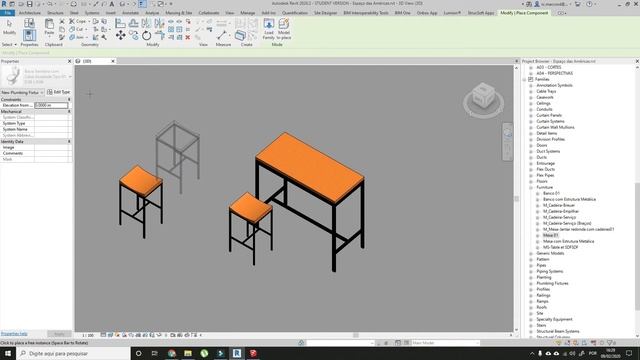This screenshot has height=360, width=640.
Task: Open the Annotate ribbon tab
Action: point(131,13)
